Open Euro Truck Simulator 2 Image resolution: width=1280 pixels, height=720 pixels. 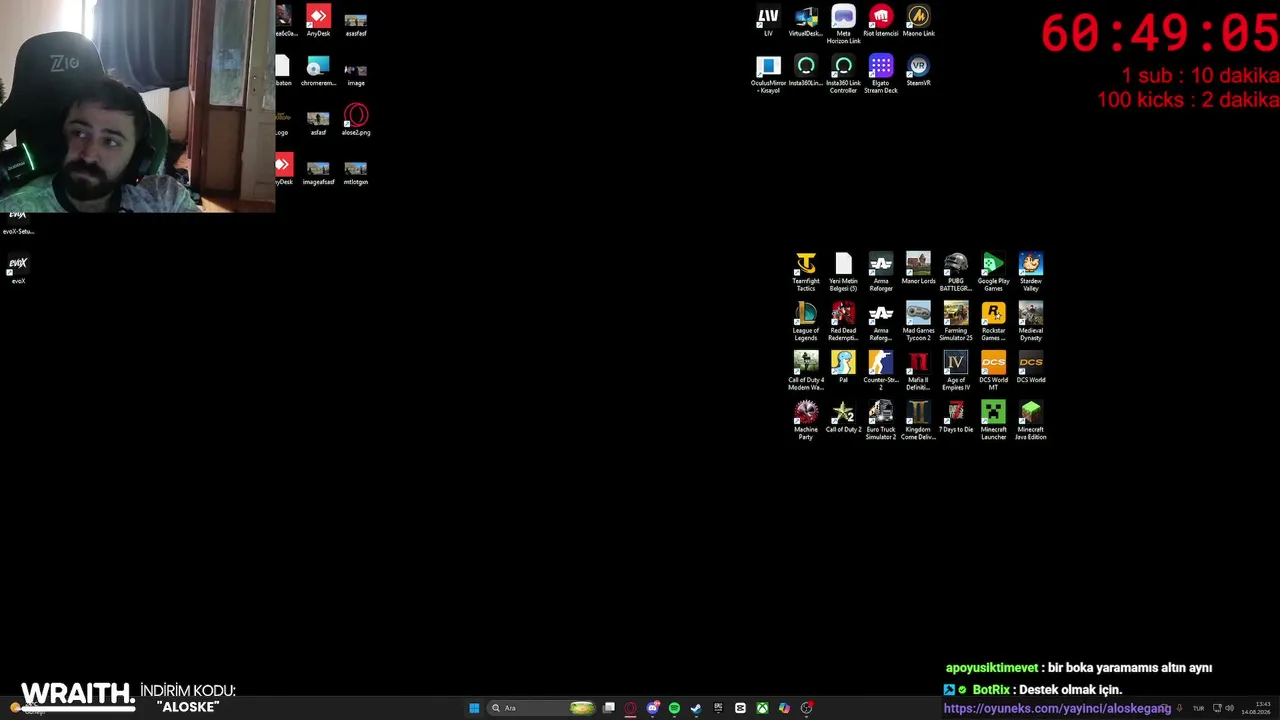pos(881,420)
